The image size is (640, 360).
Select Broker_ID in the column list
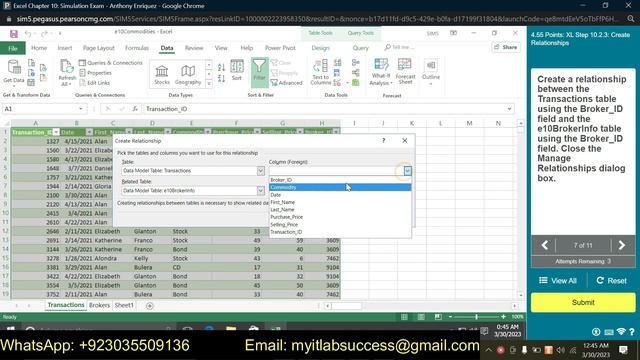point(340,180)
